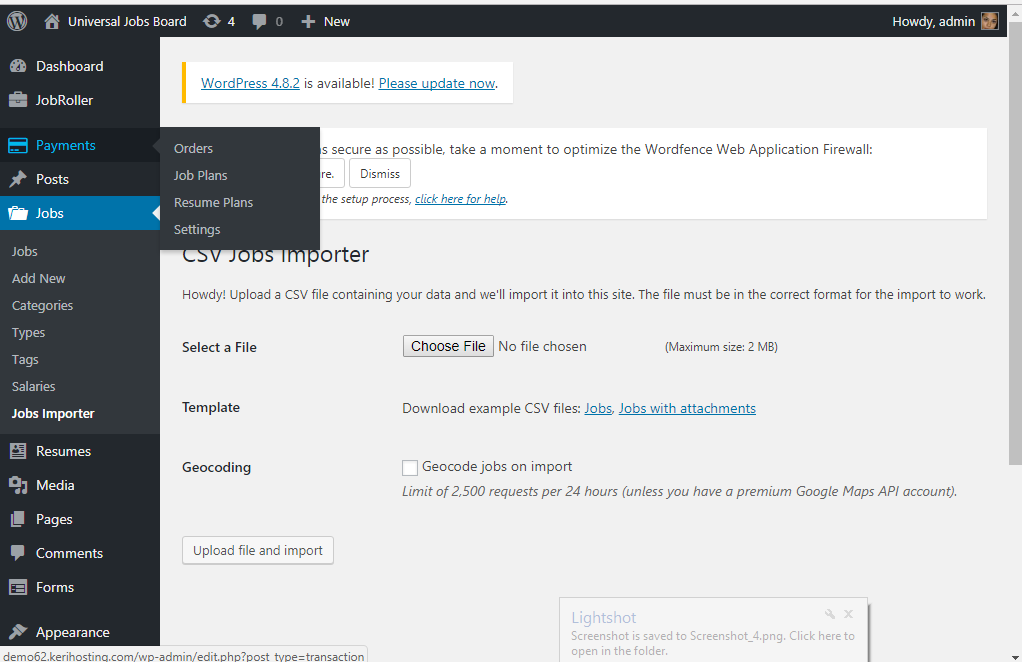The image size is (1022, 662).
Task: Click the Posts pushpin icon
Action: click(18, 179)
